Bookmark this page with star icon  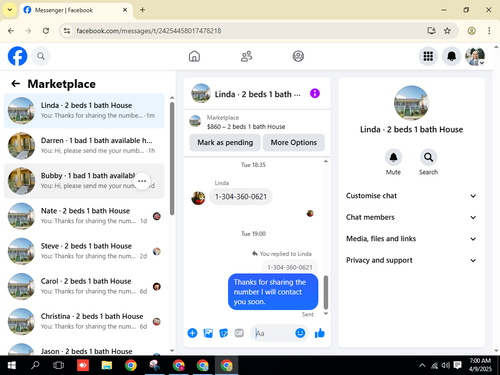pos(447,31)
